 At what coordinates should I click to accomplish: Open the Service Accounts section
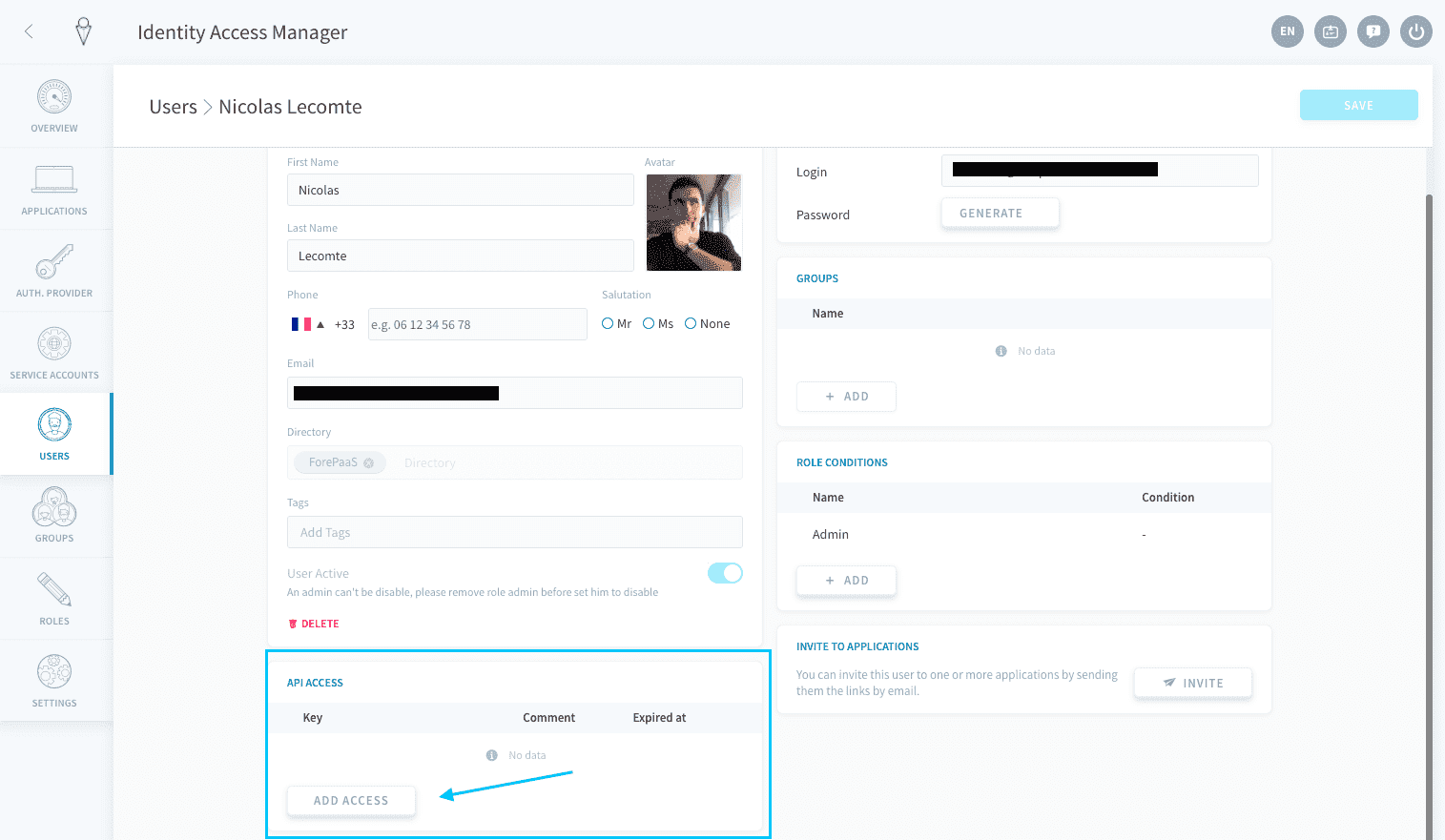click(x=54, y=353)
